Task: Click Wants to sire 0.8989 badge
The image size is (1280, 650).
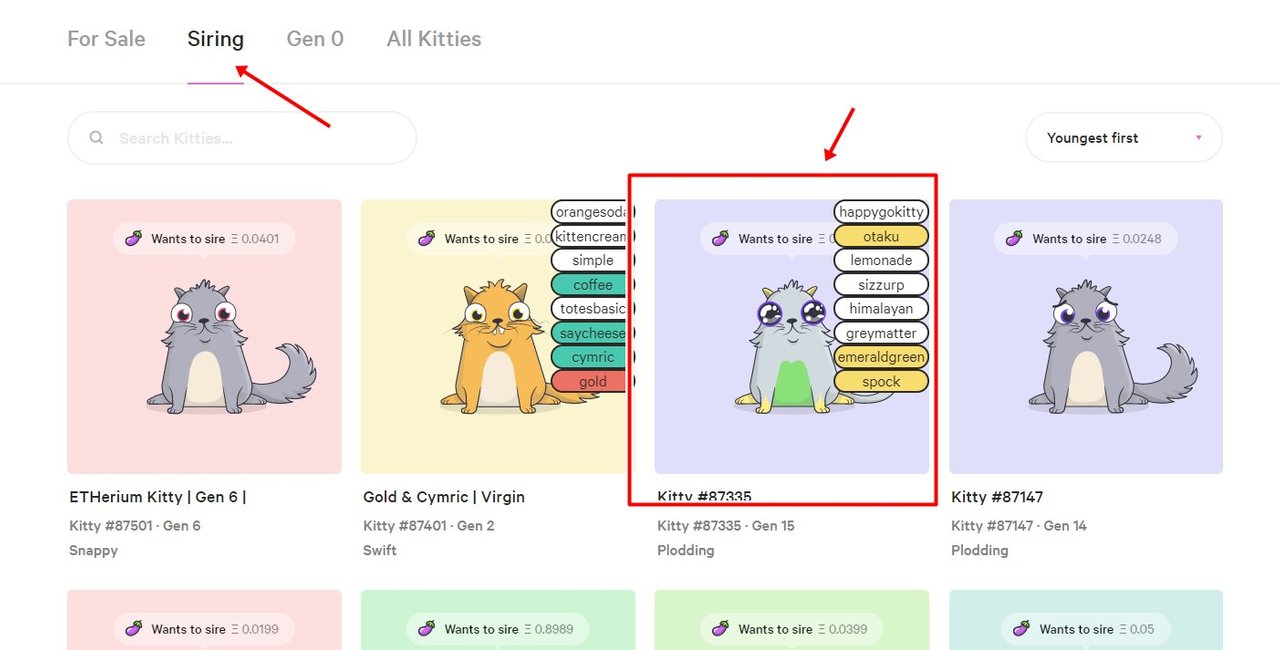Action: coord(497,629)
